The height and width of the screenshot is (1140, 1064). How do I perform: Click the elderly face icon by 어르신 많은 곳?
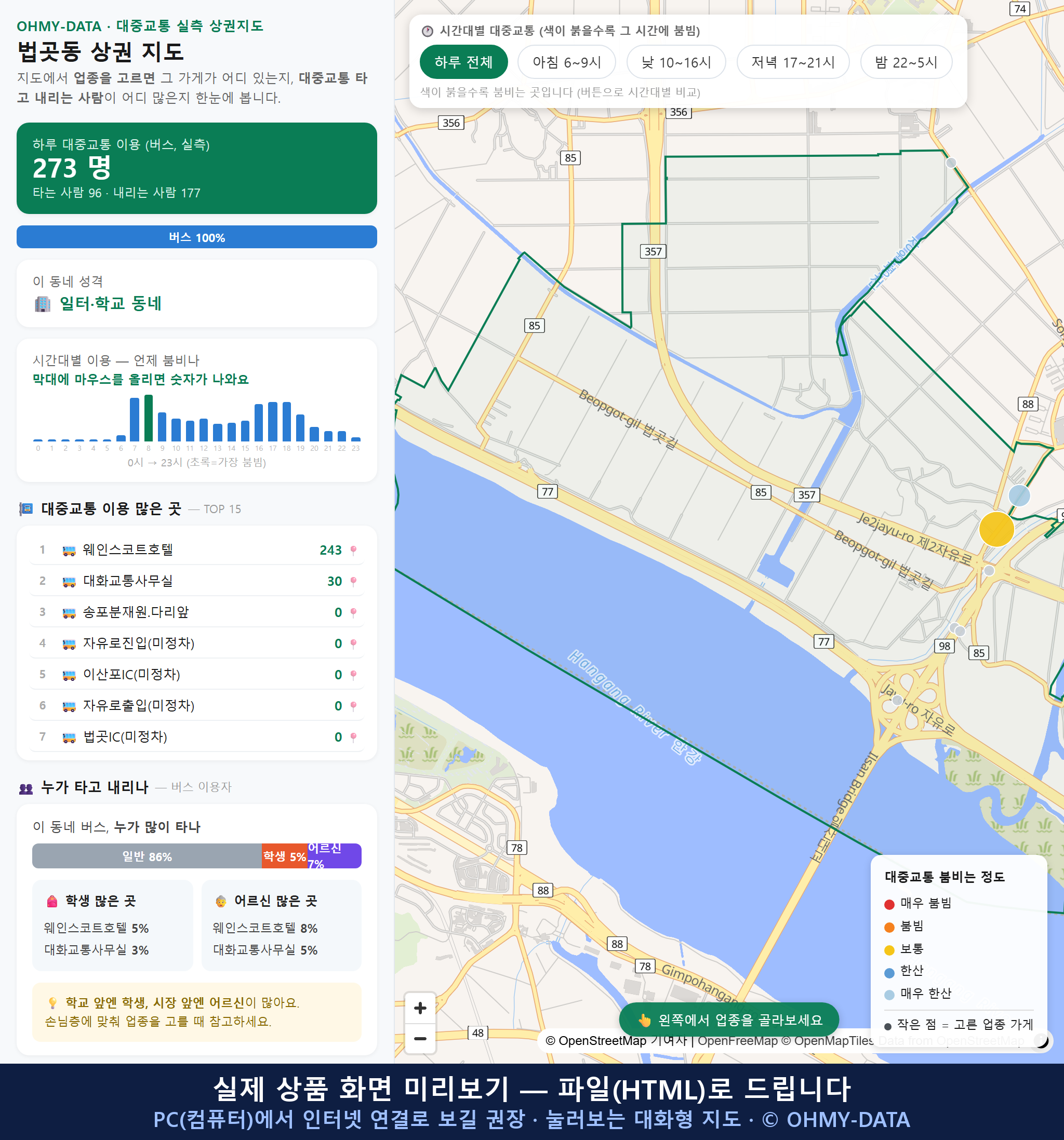(x=221, y=901)
